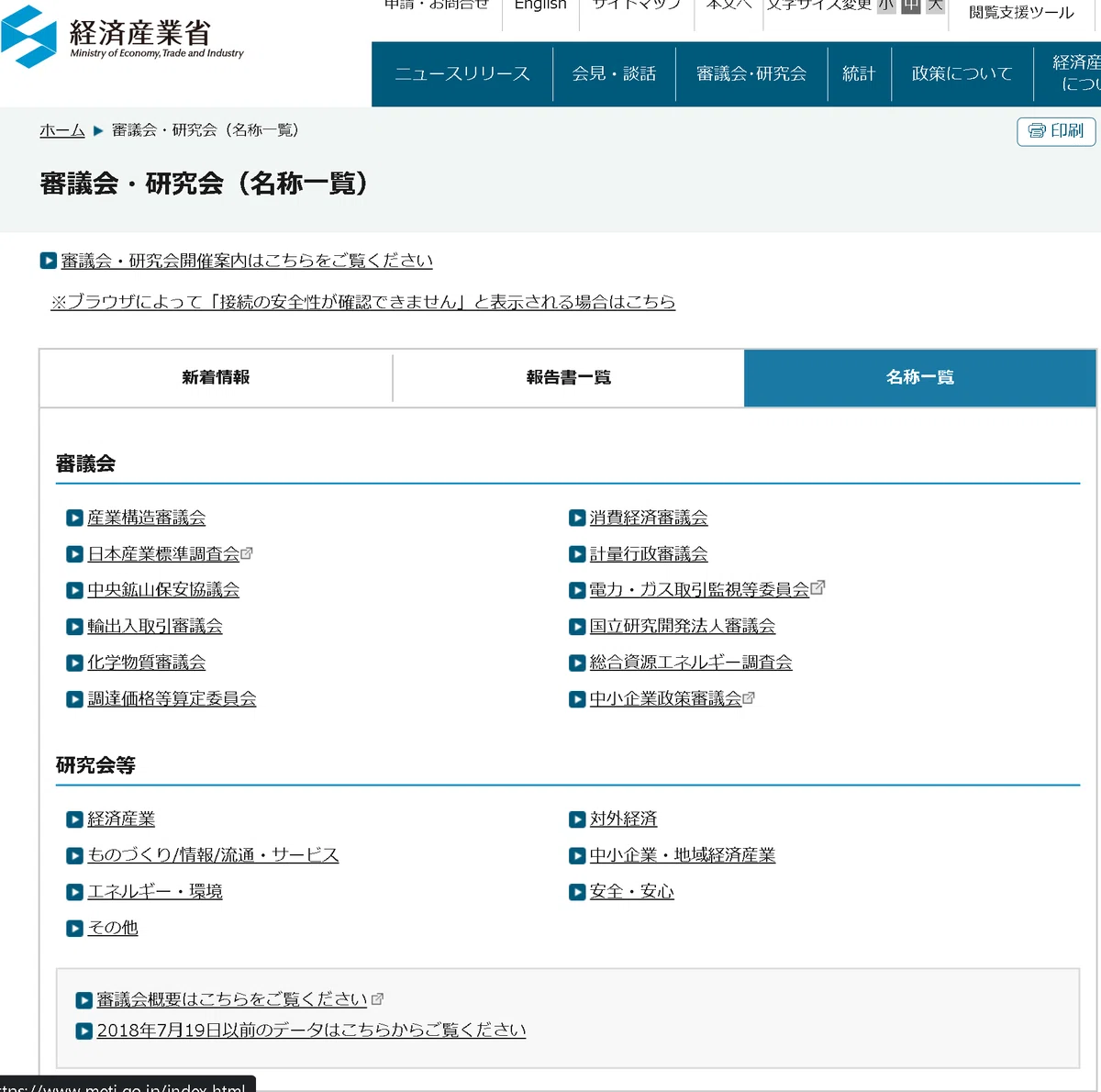Open 2018年7月19日以前のデータ link

click(x=312, y=1031)
